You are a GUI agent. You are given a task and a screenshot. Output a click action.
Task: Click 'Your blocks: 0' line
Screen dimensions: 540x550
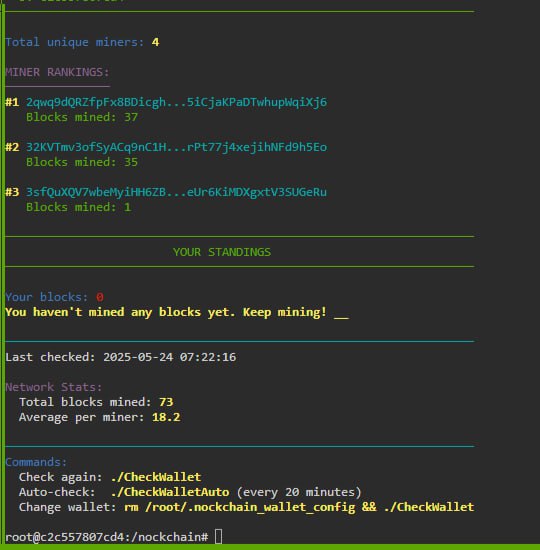(x=54, y=297)
